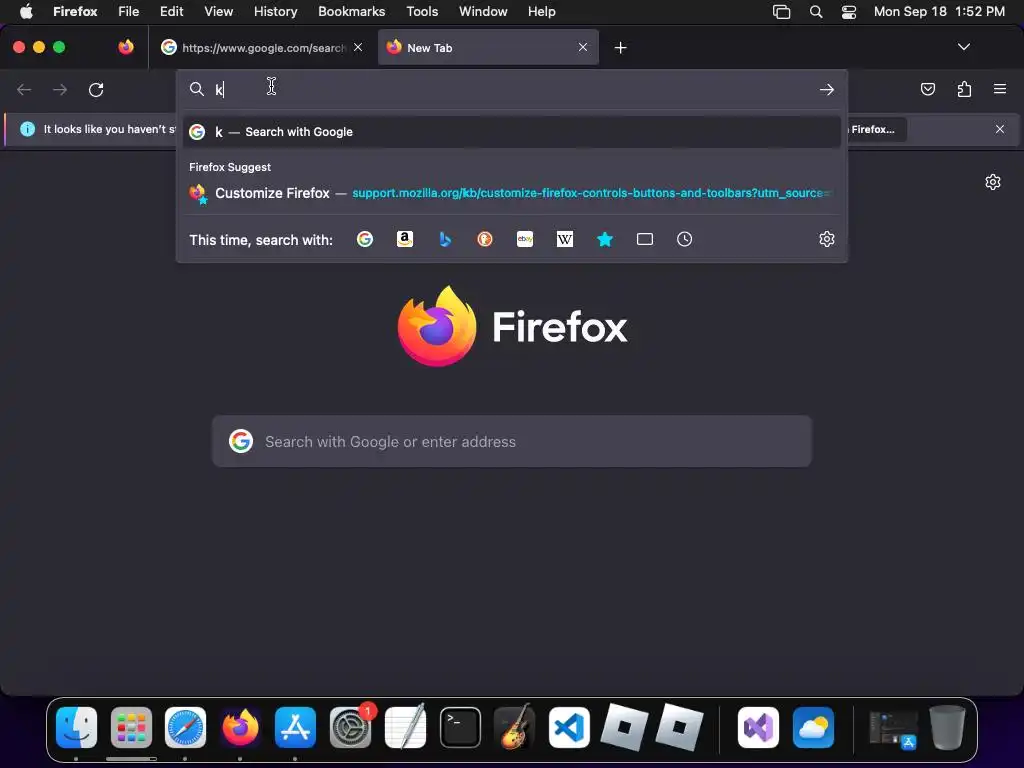Search with Bing one-off icon
The image size is (1024, 768).
[x=445, y=240]
